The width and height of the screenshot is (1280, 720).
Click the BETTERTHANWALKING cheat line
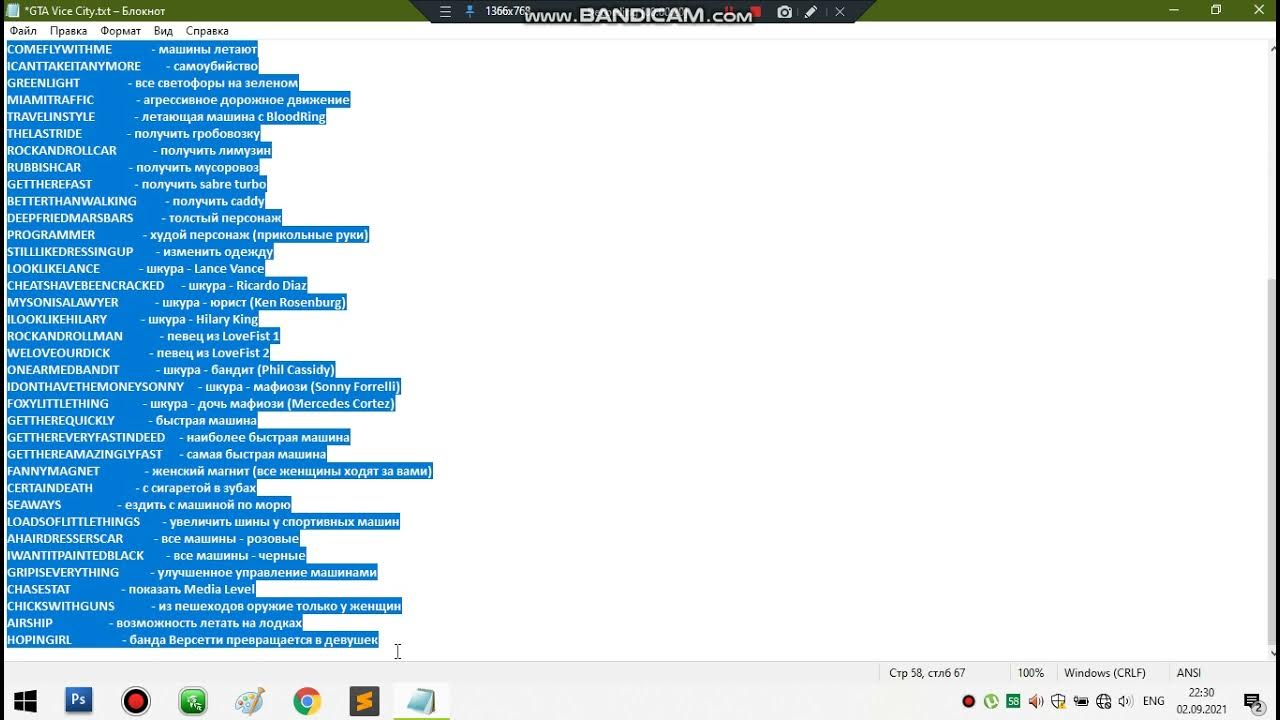tap(136, 202)
